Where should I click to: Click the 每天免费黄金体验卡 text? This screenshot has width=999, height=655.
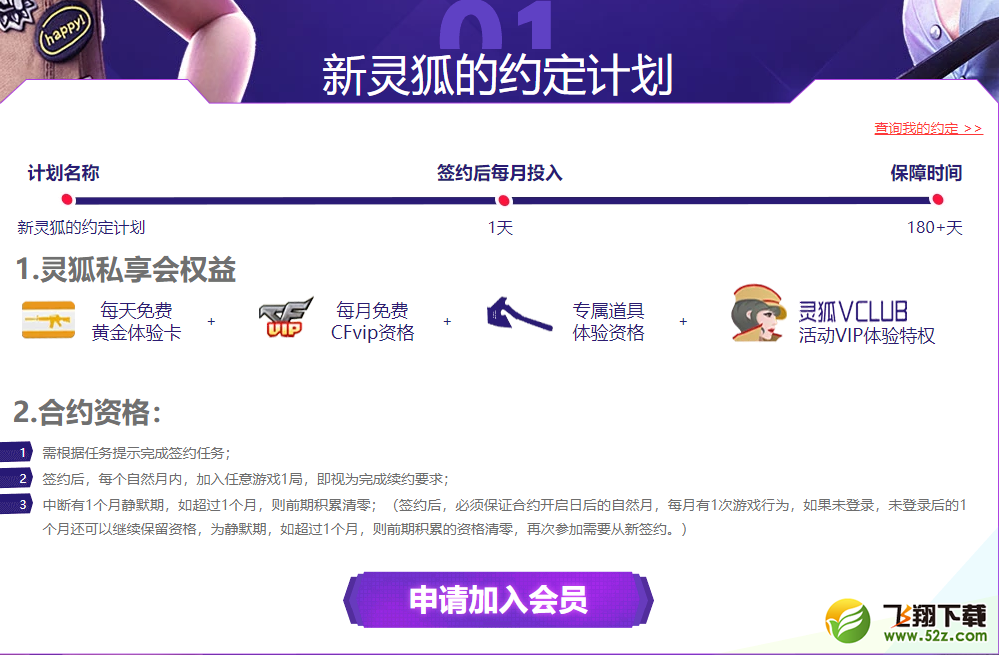tap(136, 322)
